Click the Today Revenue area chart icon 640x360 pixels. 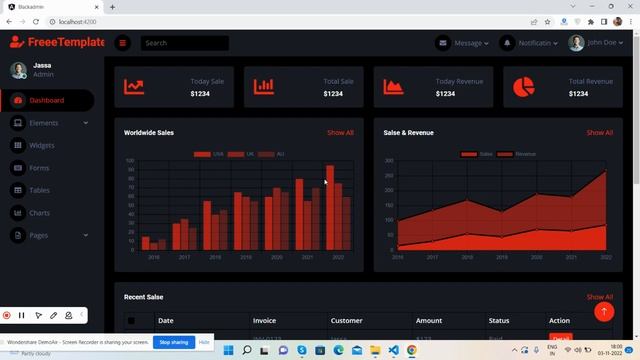pyautogui.click(x=393, y=87)
